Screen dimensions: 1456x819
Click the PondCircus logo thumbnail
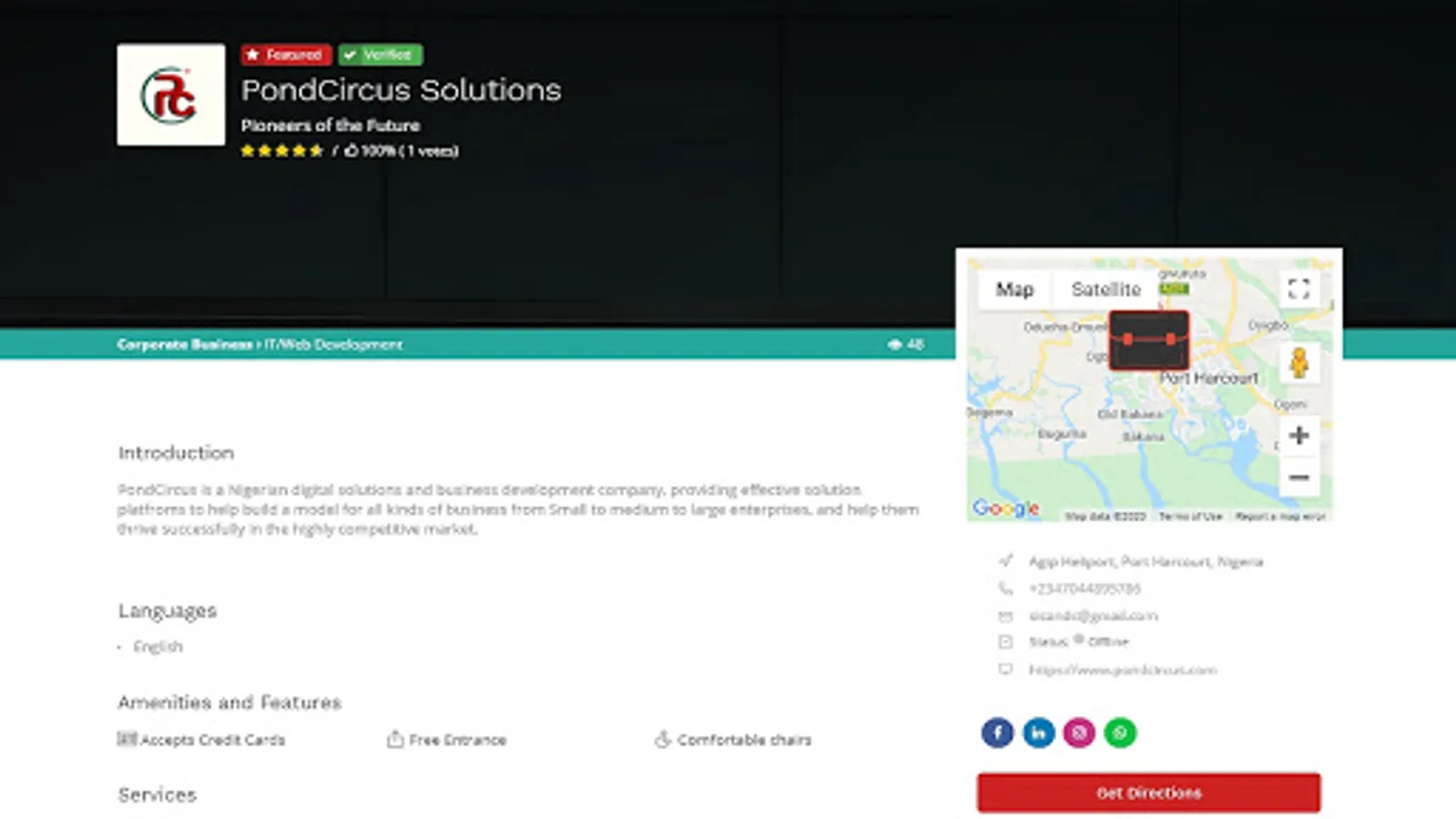171,95
